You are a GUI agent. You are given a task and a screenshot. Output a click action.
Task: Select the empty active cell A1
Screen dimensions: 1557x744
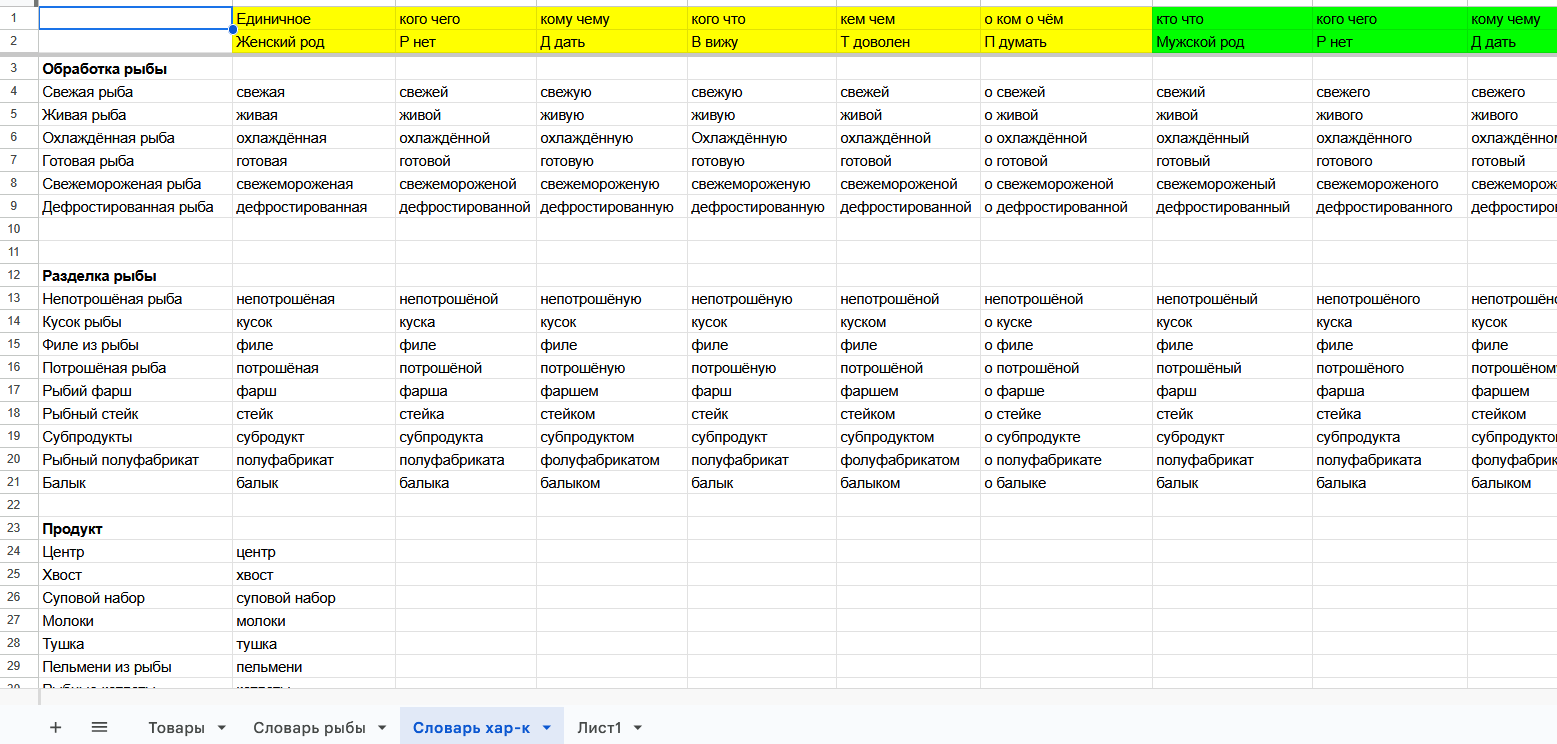[x=135, y=19]
